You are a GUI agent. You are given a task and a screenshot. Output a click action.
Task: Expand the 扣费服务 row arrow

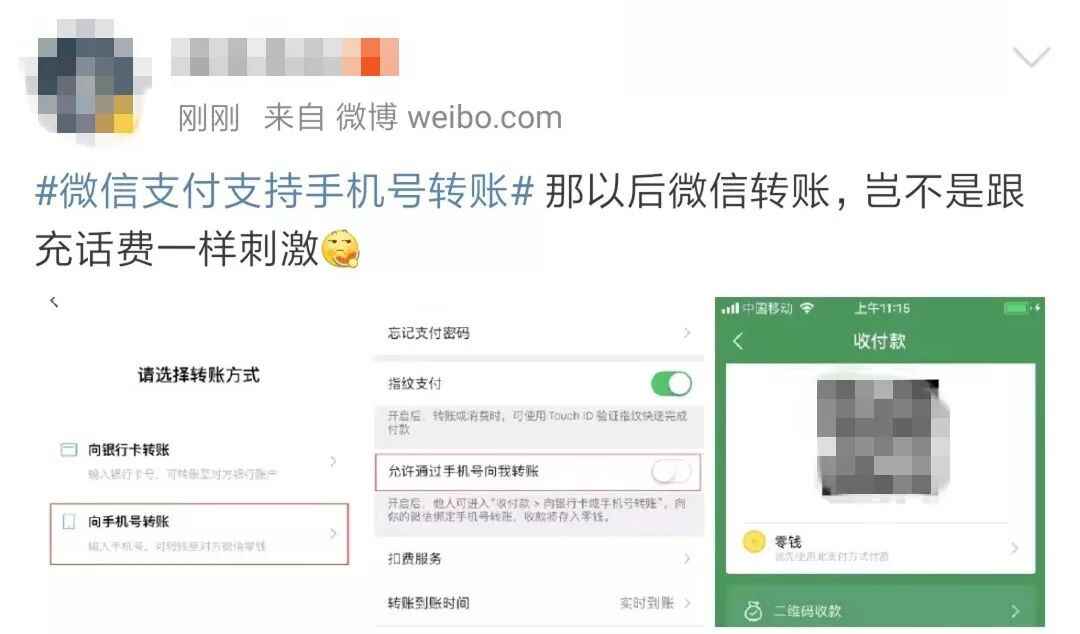tap(687, 559)
